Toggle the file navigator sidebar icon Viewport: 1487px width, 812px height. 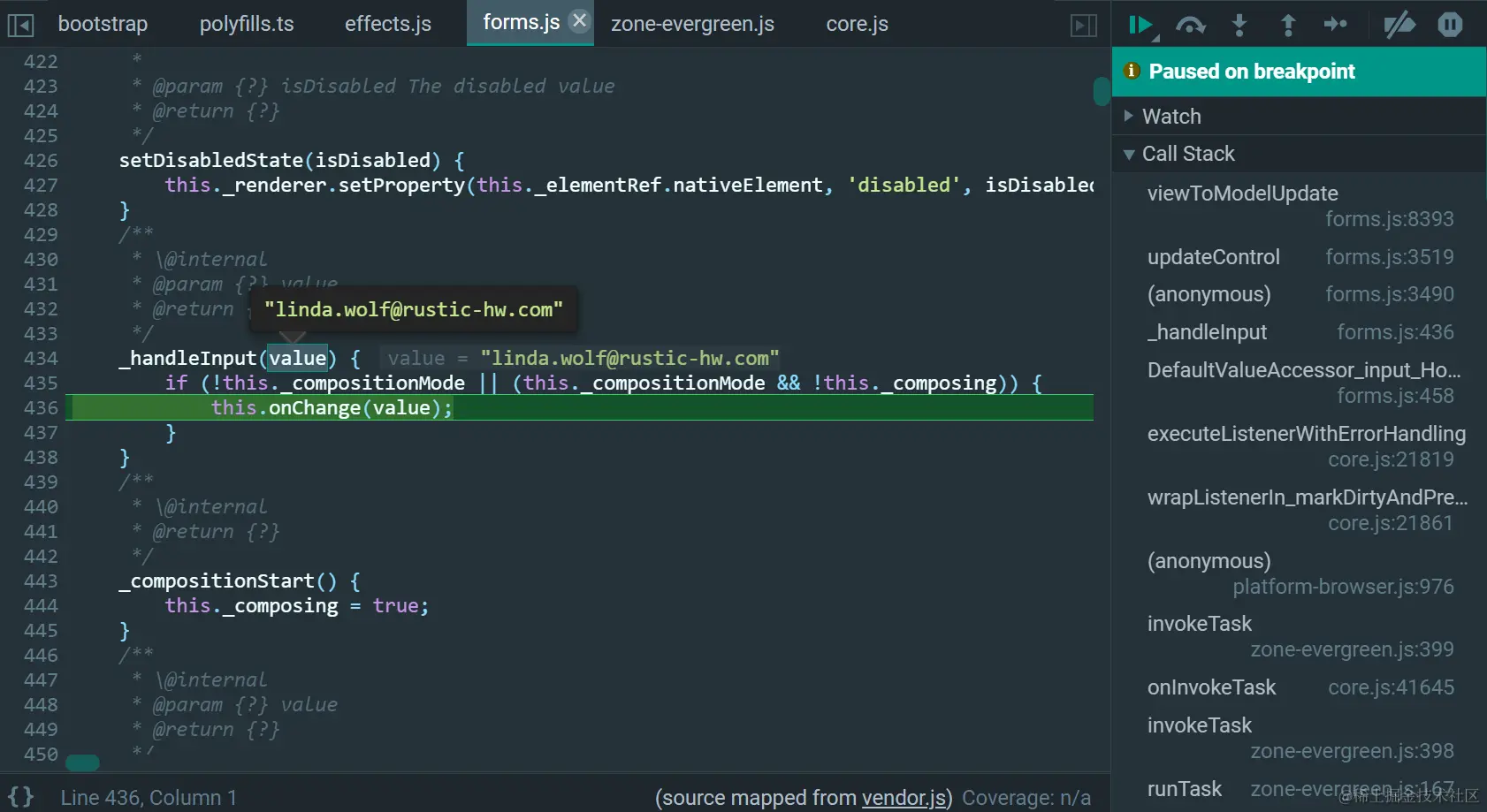click(x=20, y=25)
